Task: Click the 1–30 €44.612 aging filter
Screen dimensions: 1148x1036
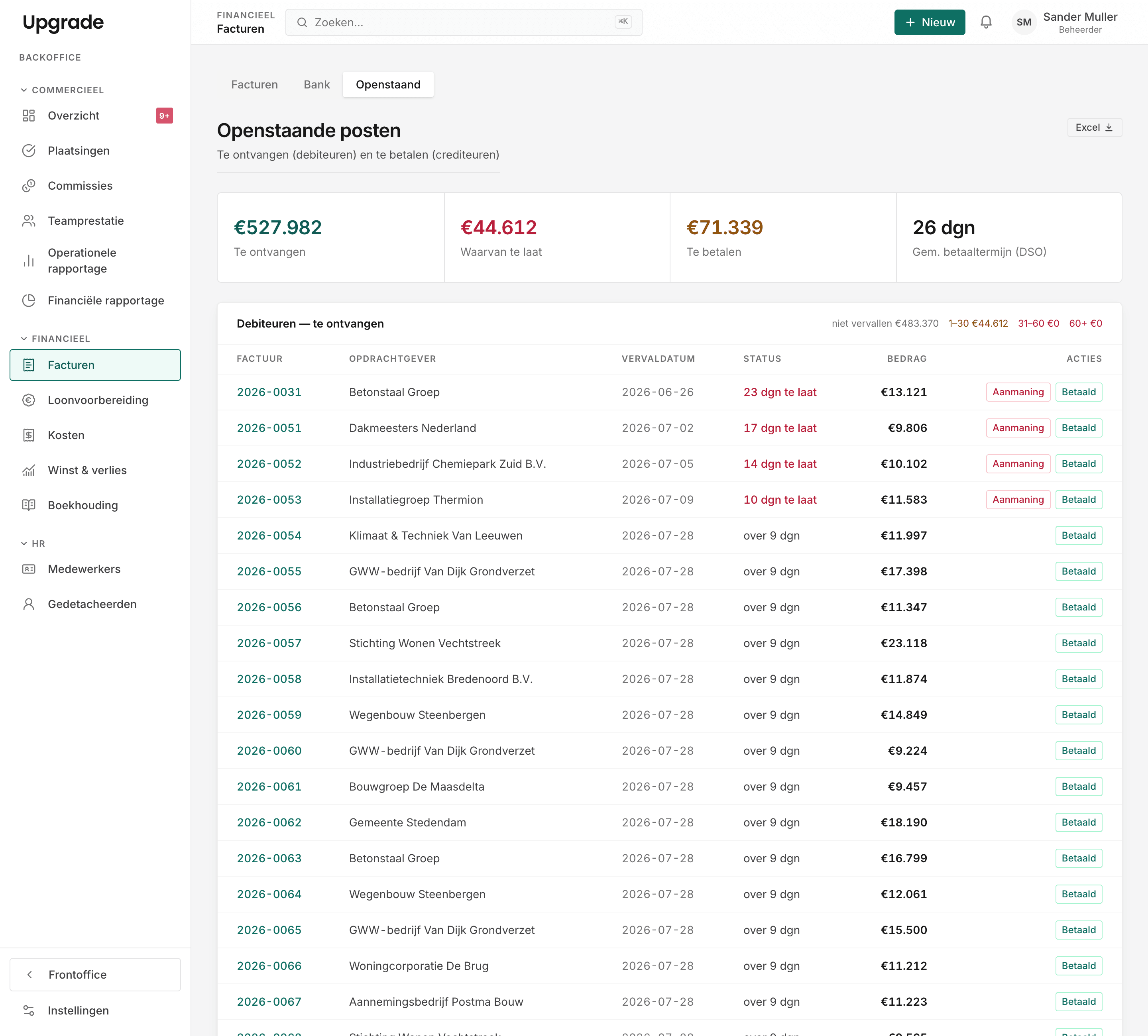Action: tap(978, 323)
